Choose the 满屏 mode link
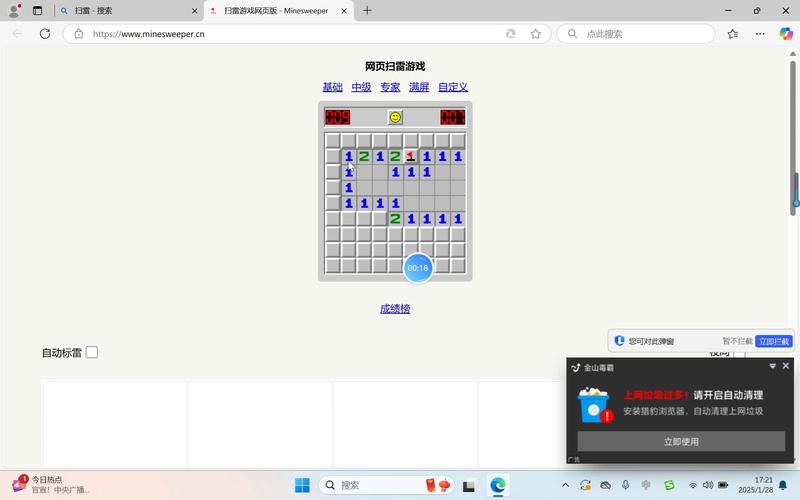 (x=419, y=87)
